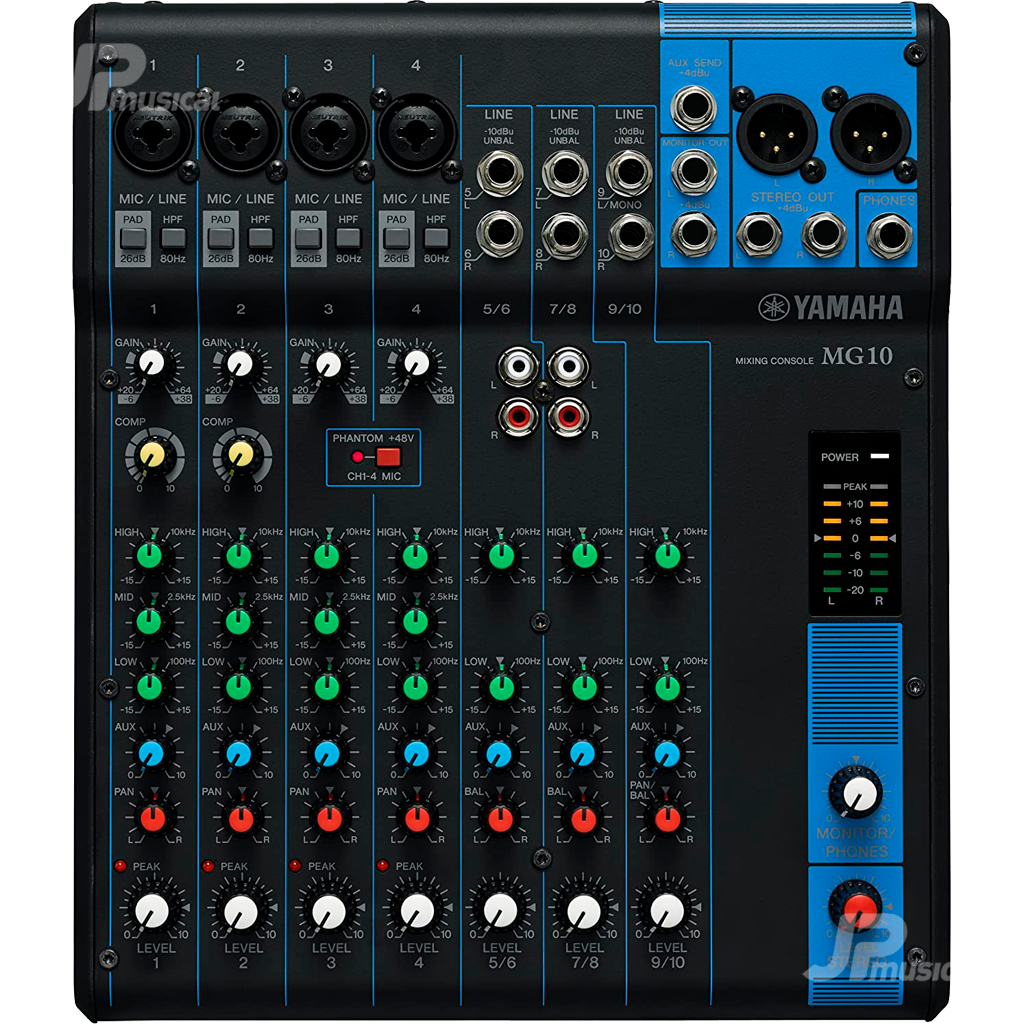This screenshot has height=1024, width=1024.
Task: Click the LEVEL 2 knob
Action: point(241,910)
